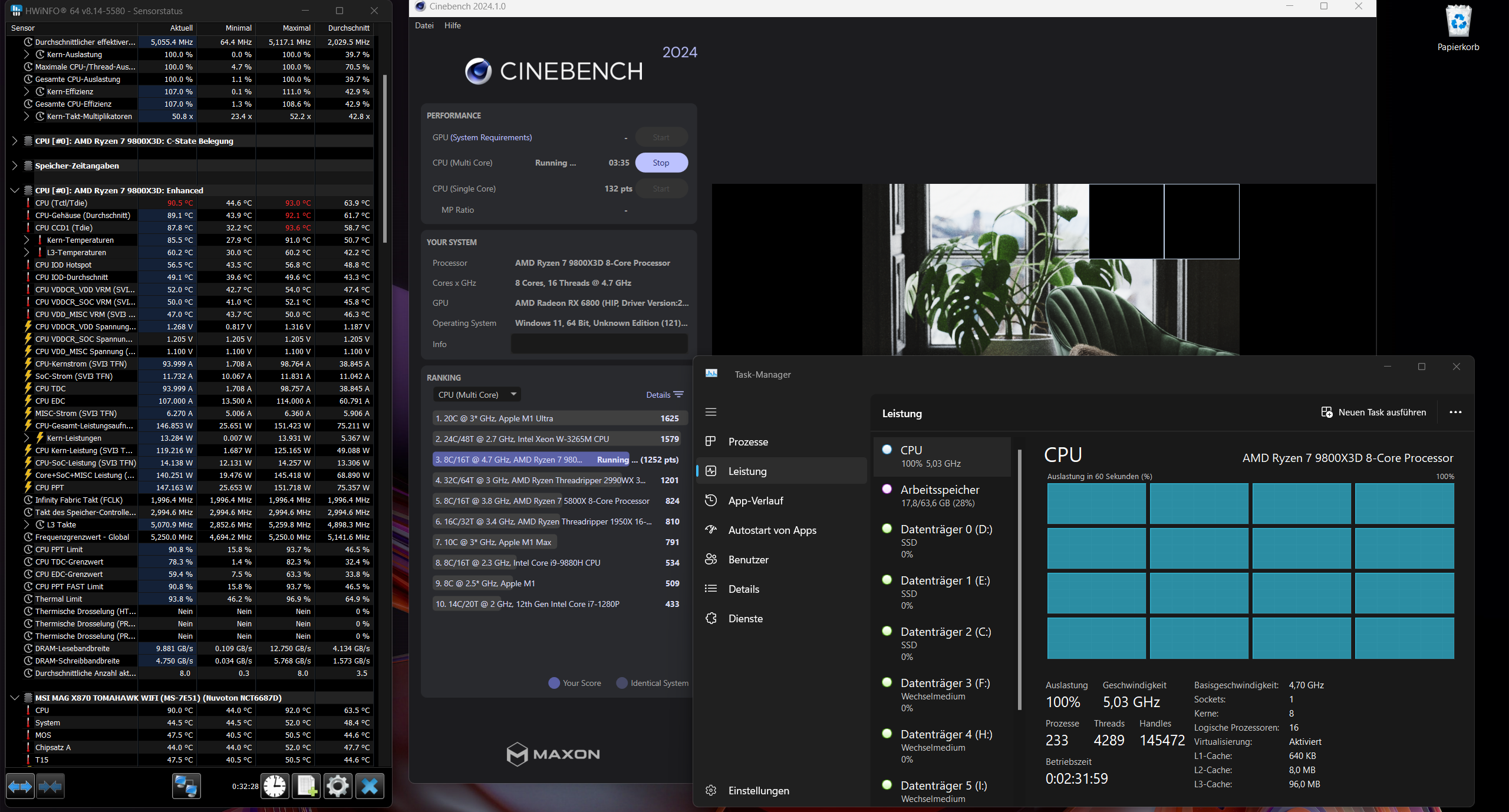Click Task Manager three-dots more options

tap(1455, 412)
